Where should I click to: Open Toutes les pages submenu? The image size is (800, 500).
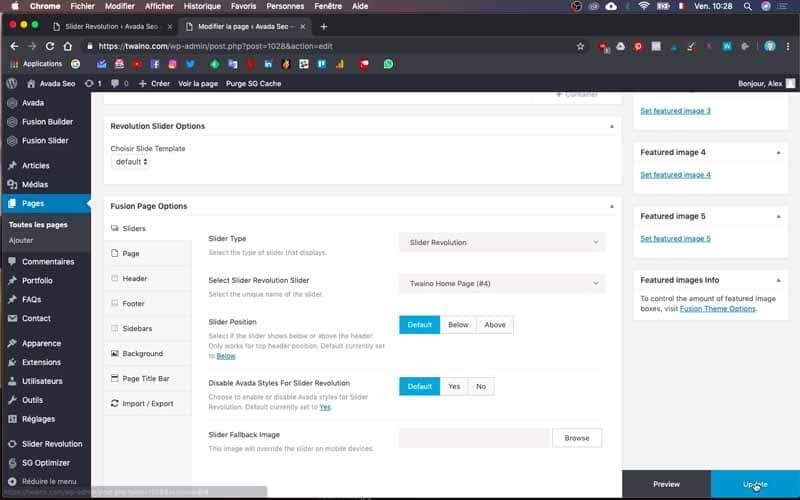[38, 224]
